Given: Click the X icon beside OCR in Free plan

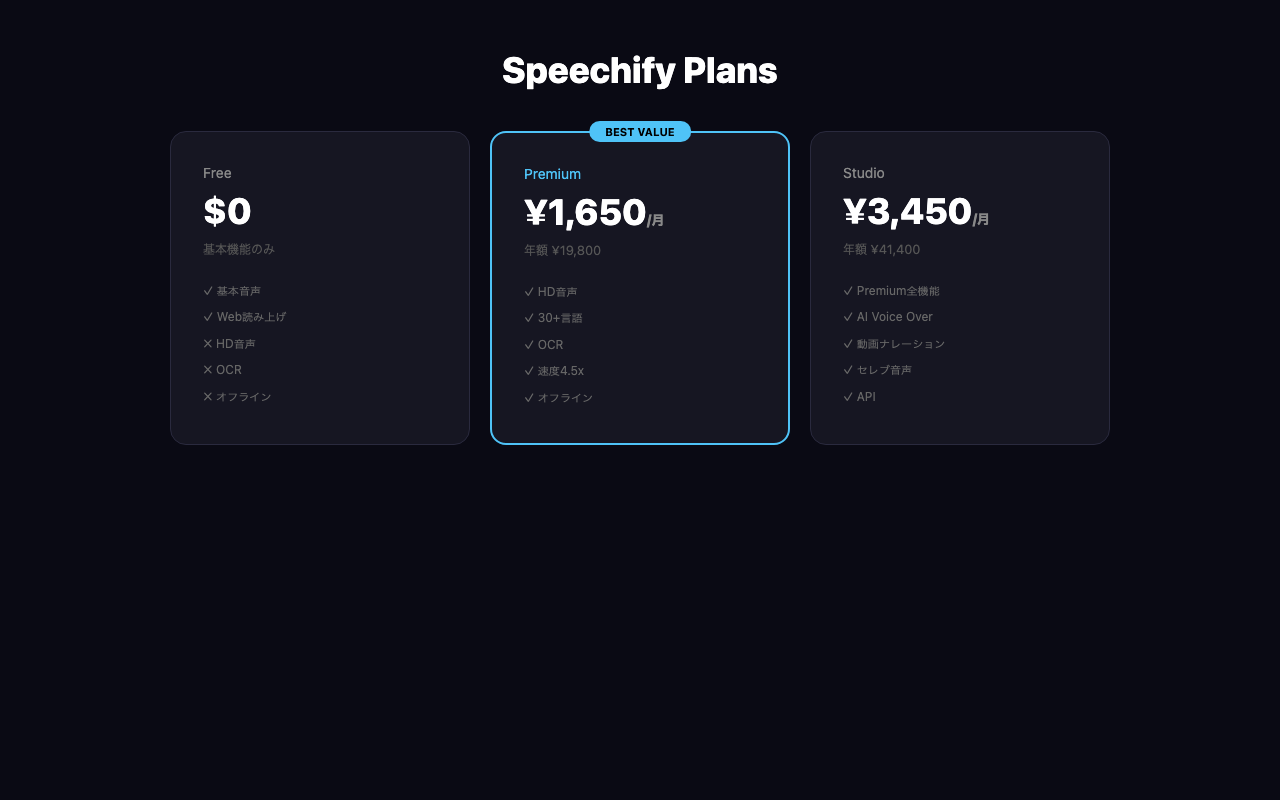Looking at the screenshot, I should tap(207, 369).
